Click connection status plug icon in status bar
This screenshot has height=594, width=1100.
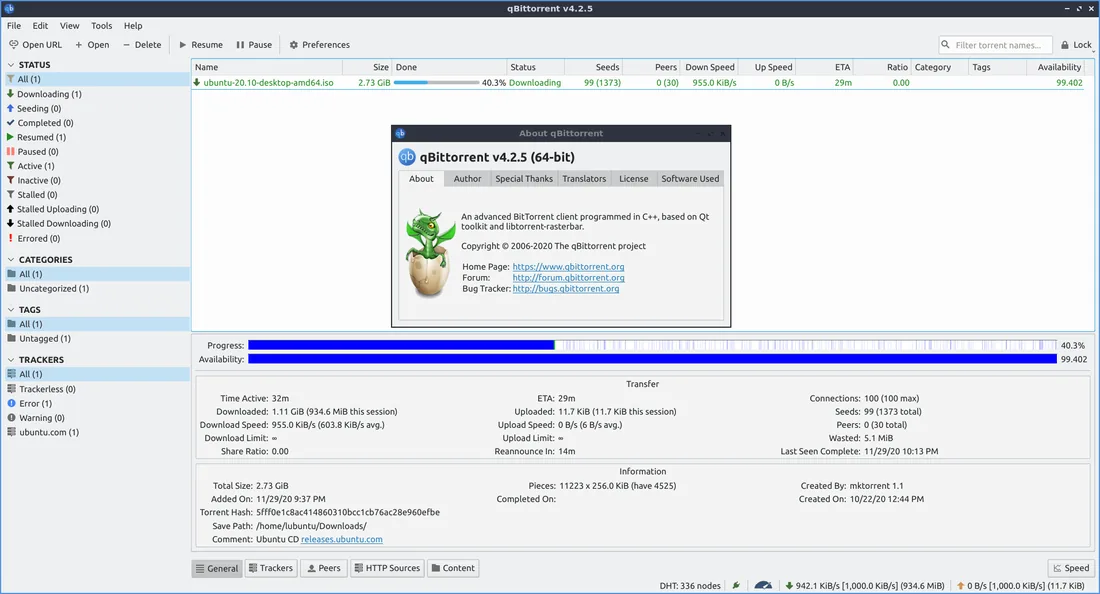click(x=736, y=586)
